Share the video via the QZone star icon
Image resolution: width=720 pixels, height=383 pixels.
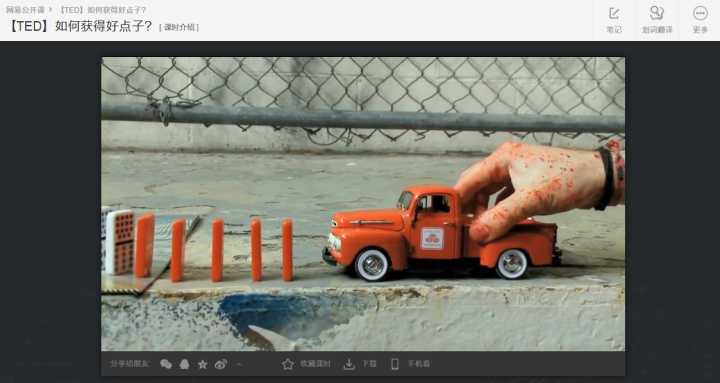tap(202, 365)
